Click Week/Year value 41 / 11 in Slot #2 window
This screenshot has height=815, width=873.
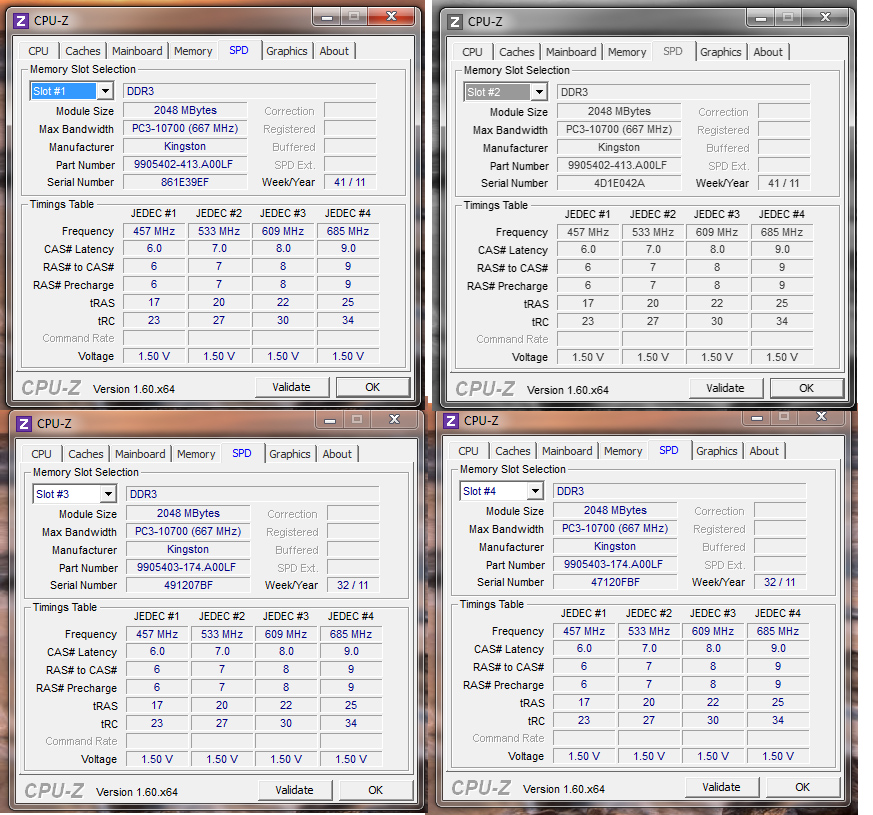tap(783, 183)
